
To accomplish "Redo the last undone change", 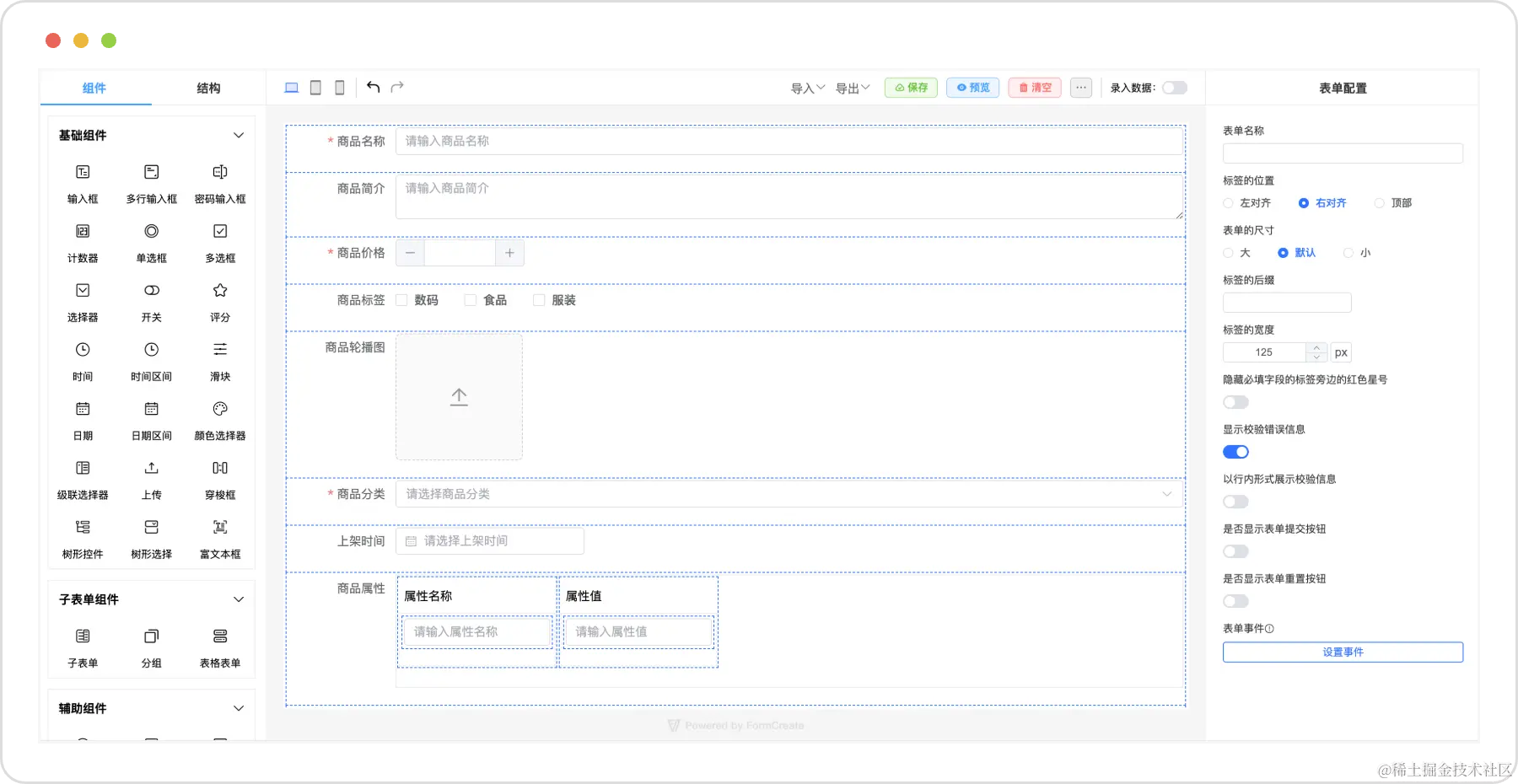I will coord(397,87).
